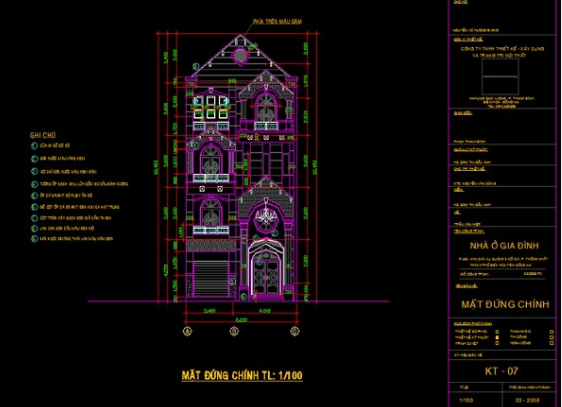This screenshot has height=407, width=562.
Task: Click the company name 'CÔNG TY TNHH THIẾT KẾ - XÂY DỰNG'
Action: click(x=502, y=48)
